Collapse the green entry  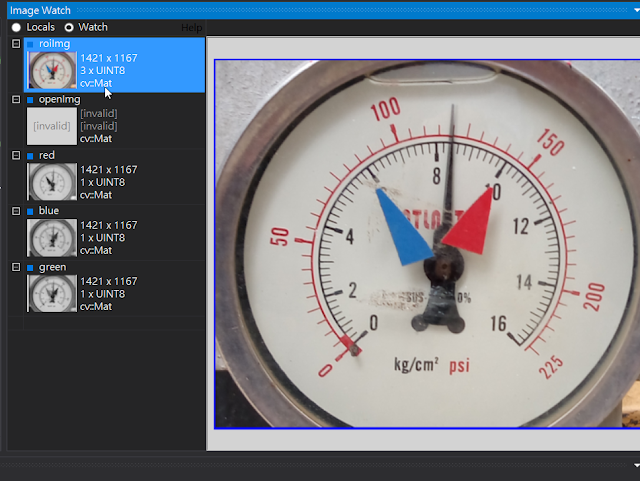click(x=16, y=267)
